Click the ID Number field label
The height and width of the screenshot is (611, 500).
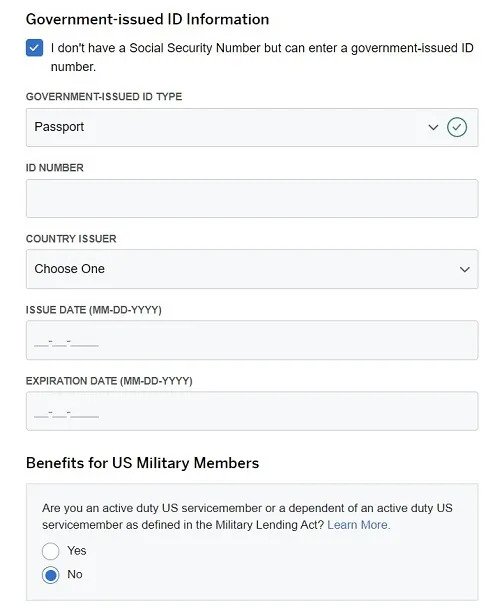[x=55, y=168]
